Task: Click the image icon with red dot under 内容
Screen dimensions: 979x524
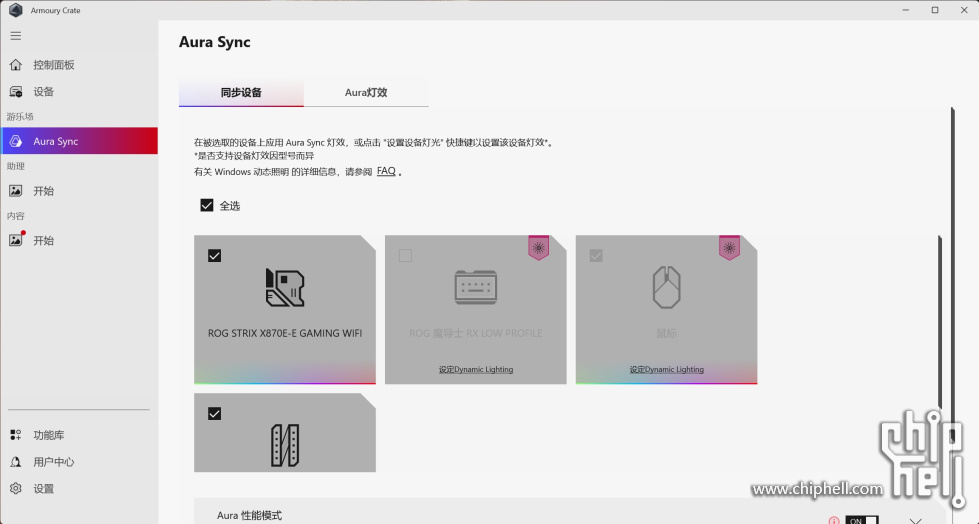Action: click(16, 239)
